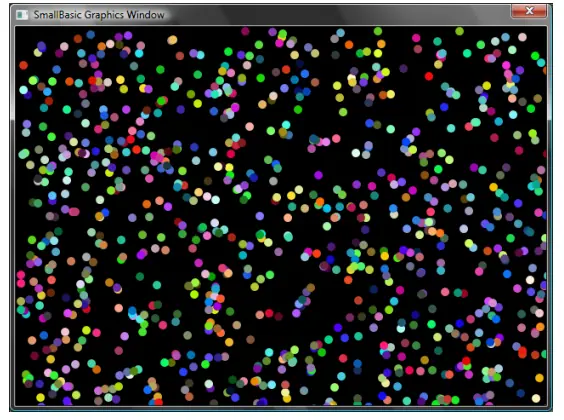
Task: Click the isolated brown dot in lower middle
Action: 250,339
